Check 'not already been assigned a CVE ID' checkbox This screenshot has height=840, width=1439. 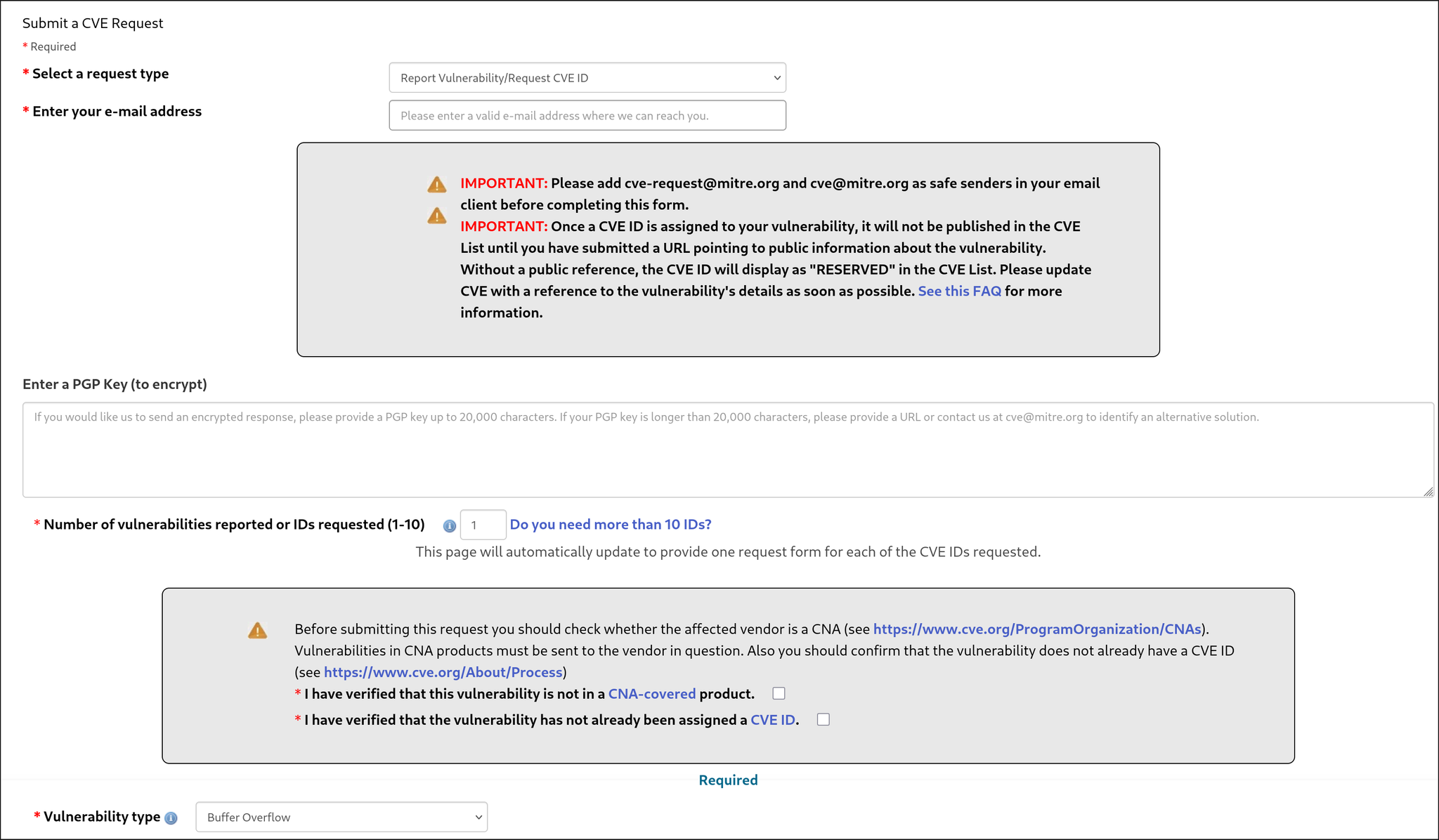(x=823, y=719)
